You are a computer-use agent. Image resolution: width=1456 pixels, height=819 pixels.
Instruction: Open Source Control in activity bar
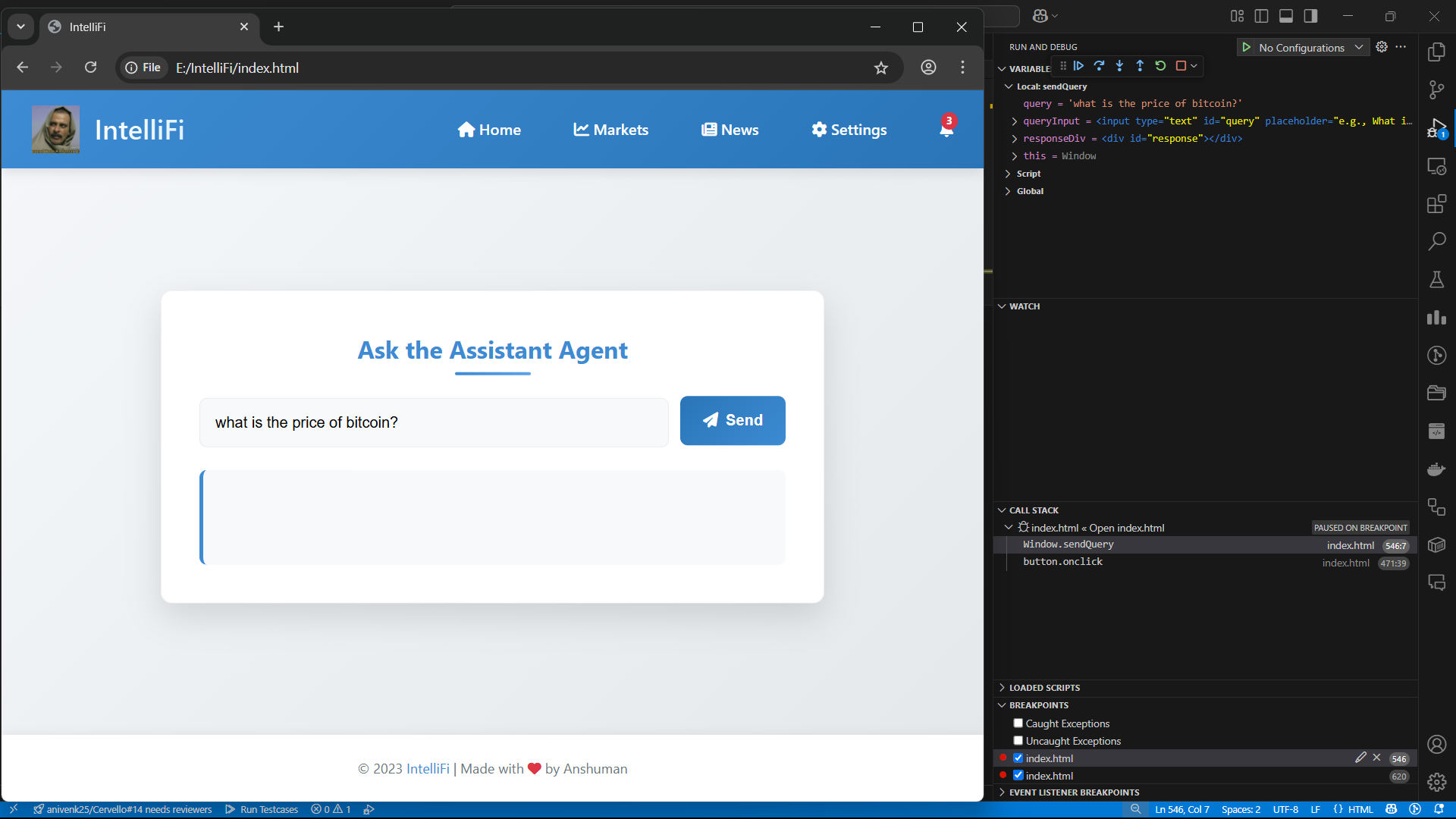point(1436,90)
